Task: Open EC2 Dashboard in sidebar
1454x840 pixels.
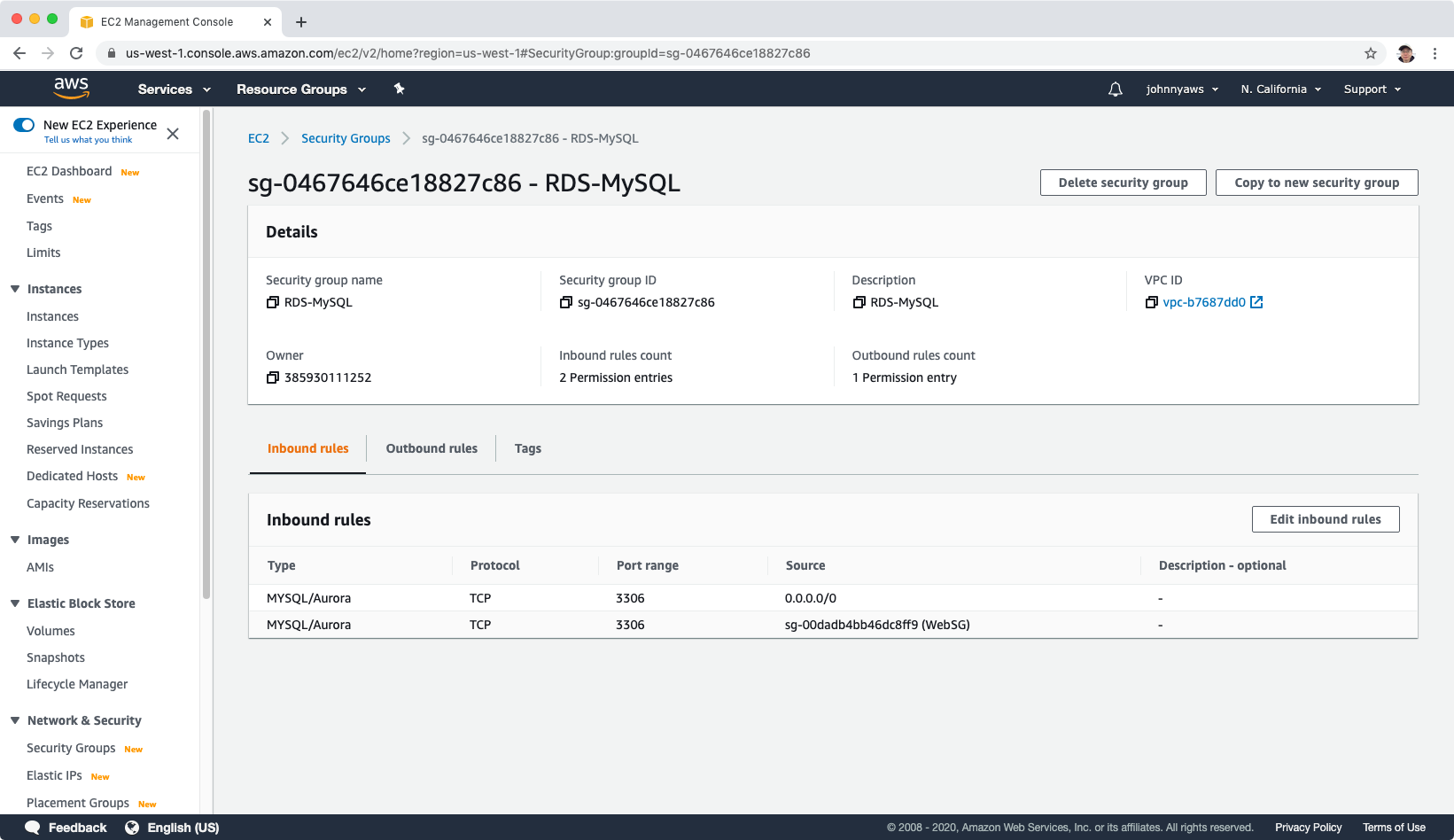Action: (x=69, y=171)
